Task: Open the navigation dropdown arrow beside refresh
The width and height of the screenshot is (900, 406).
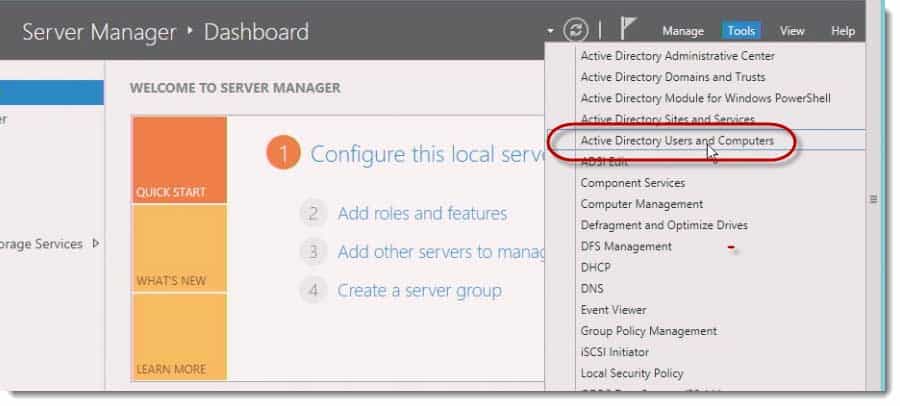Action: coord(550,32)
